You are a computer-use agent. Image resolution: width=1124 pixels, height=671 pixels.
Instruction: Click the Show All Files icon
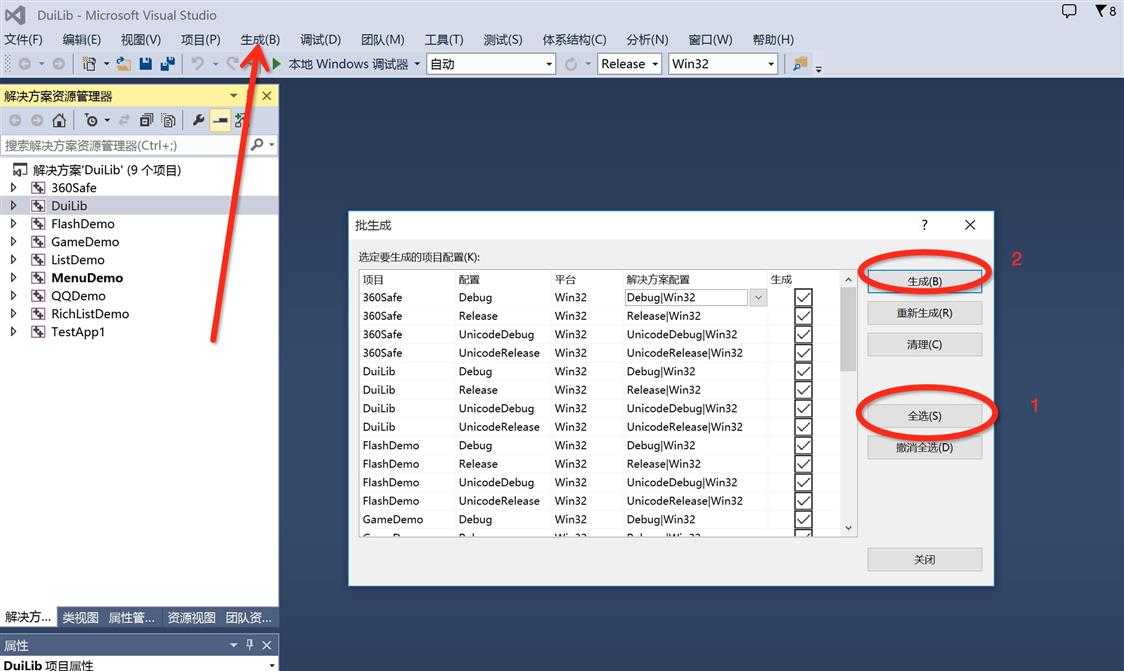[x=168, y=120]
